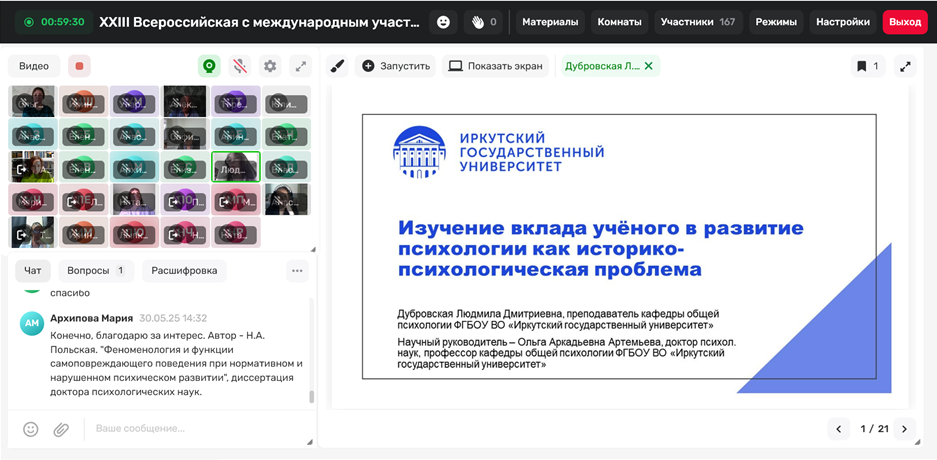Click the slide title Изучение вклада учёного
The image size is (937, 460).
(x=601, y=249)
